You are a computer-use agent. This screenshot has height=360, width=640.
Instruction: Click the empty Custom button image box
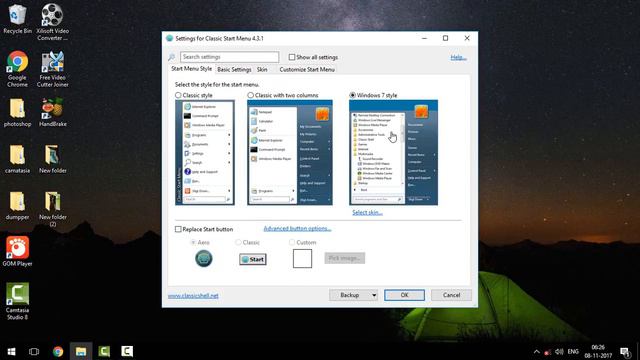pos(302,258)
